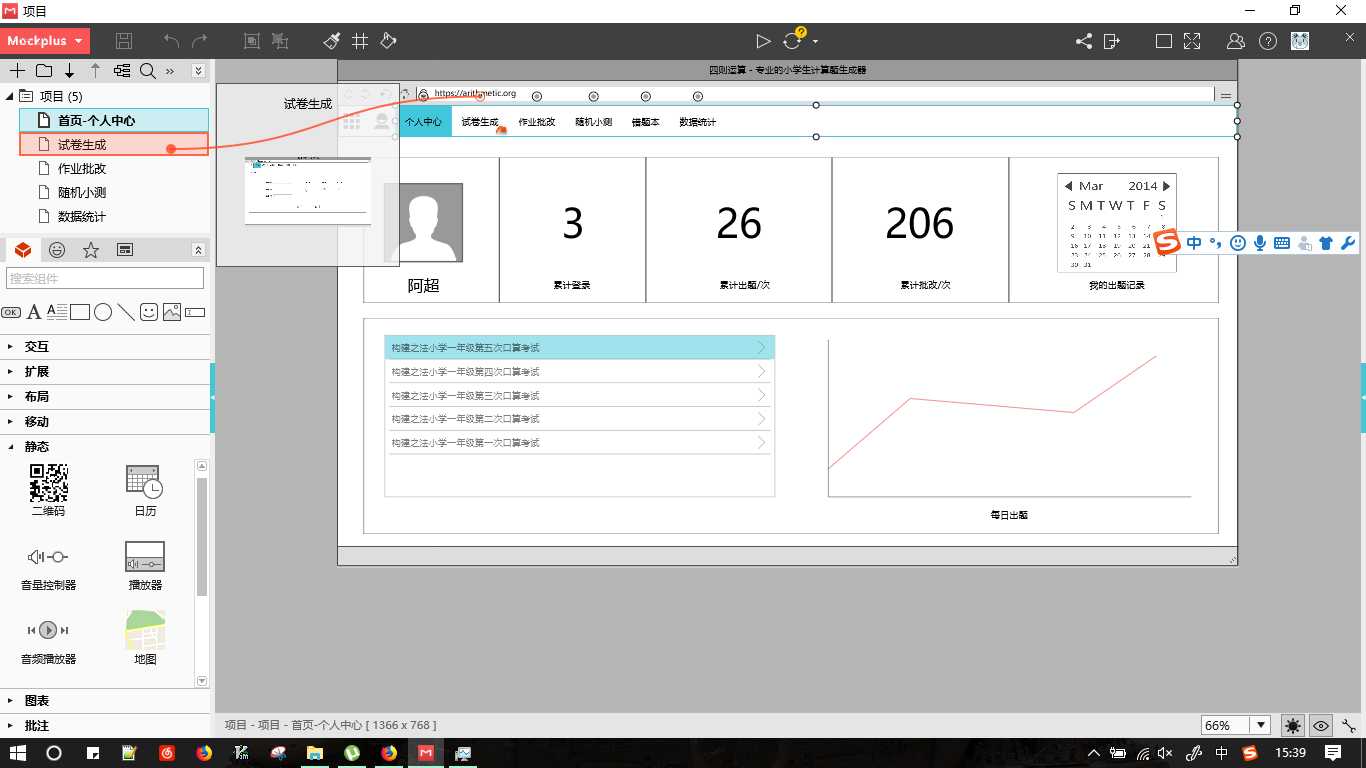Select the rectangle shape component
Image resolution: width=1366 pixels, height=768 pixels.
pyautogui.click(x=80, y=312)
